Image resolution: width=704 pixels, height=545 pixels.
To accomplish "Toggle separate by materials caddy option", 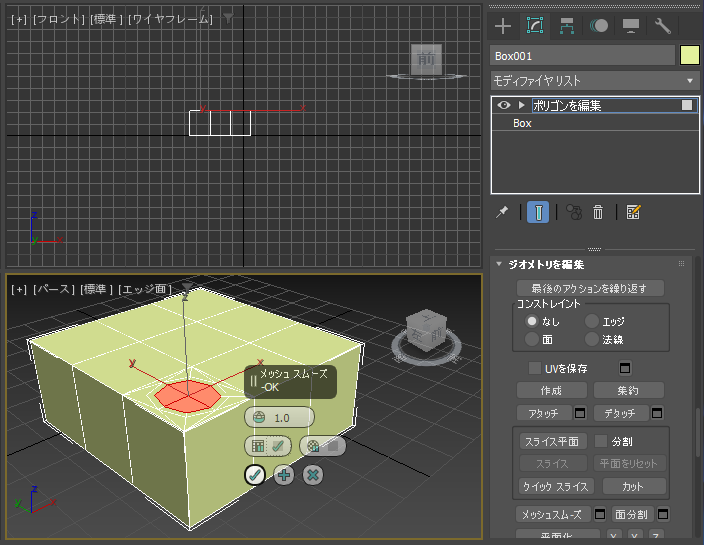I will 322,446.
